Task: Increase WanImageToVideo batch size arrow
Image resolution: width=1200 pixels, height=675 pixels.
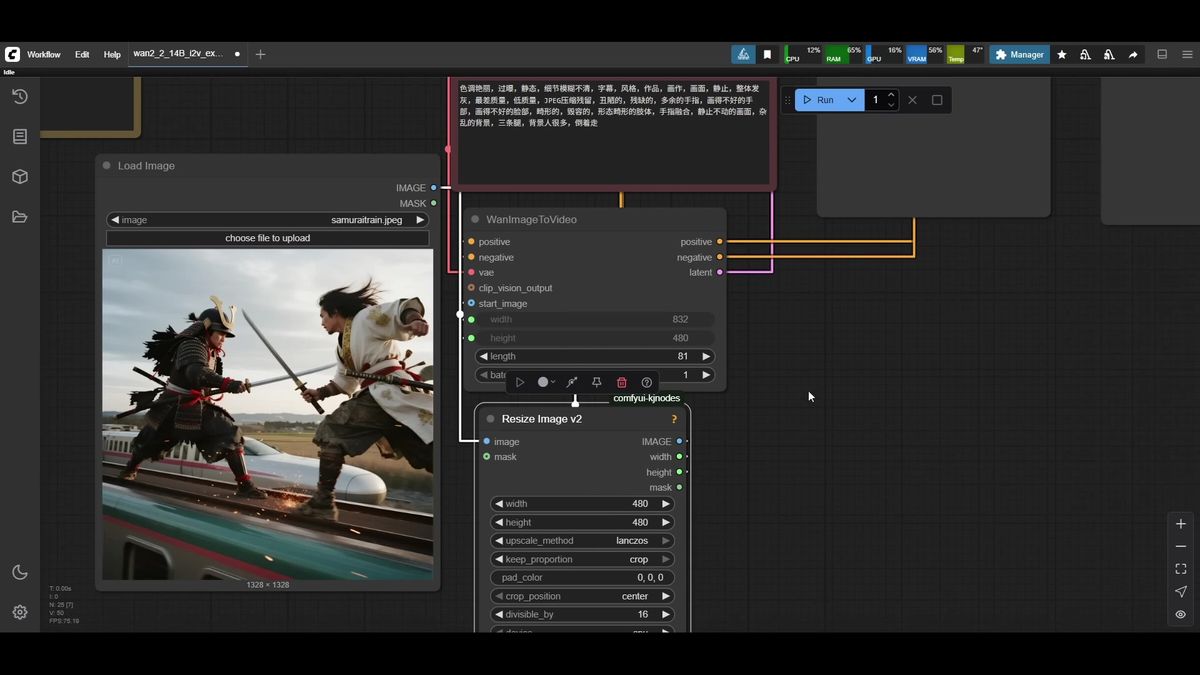Action: coord(706,375)
